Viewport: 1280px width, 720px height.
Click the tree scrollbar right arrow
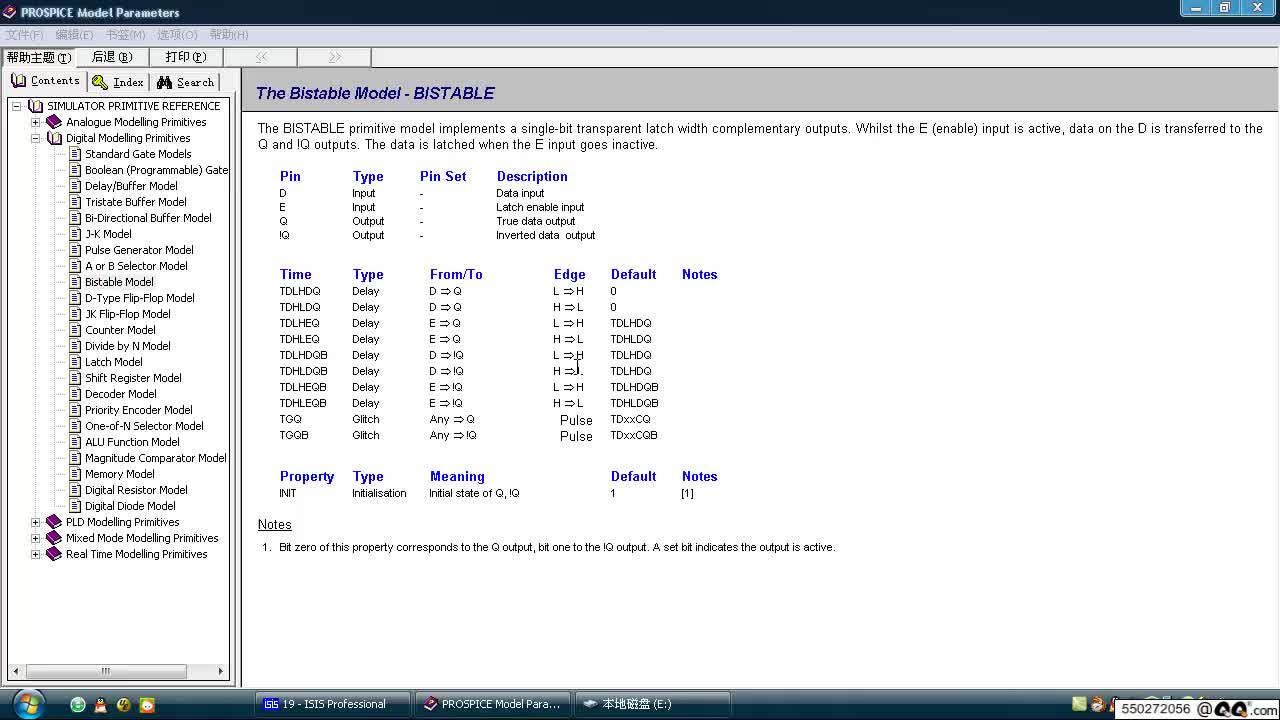coord(222,672)
